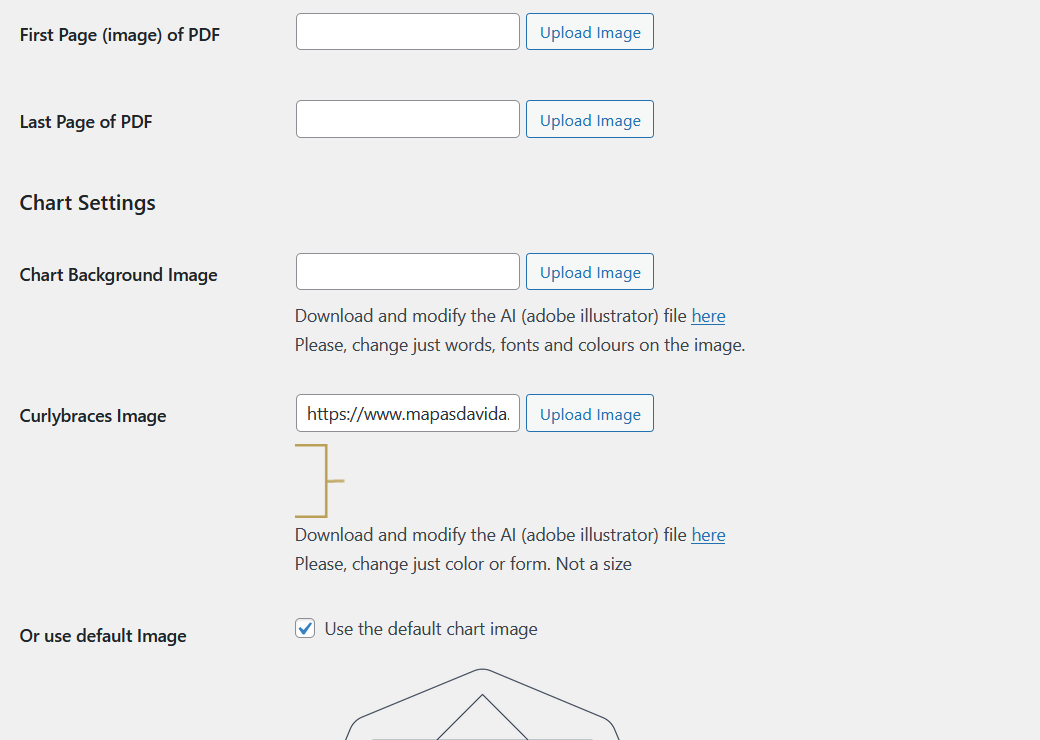Click the Last Page of PDF label
The width and height of the screenshot is (1040, 740).
point(86,121)
